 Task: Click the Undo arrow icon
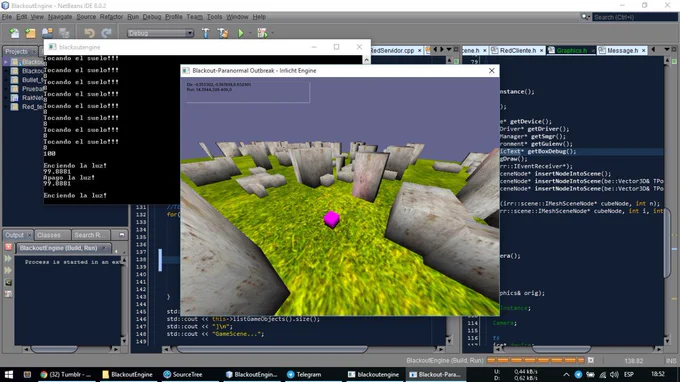point(89,33)
